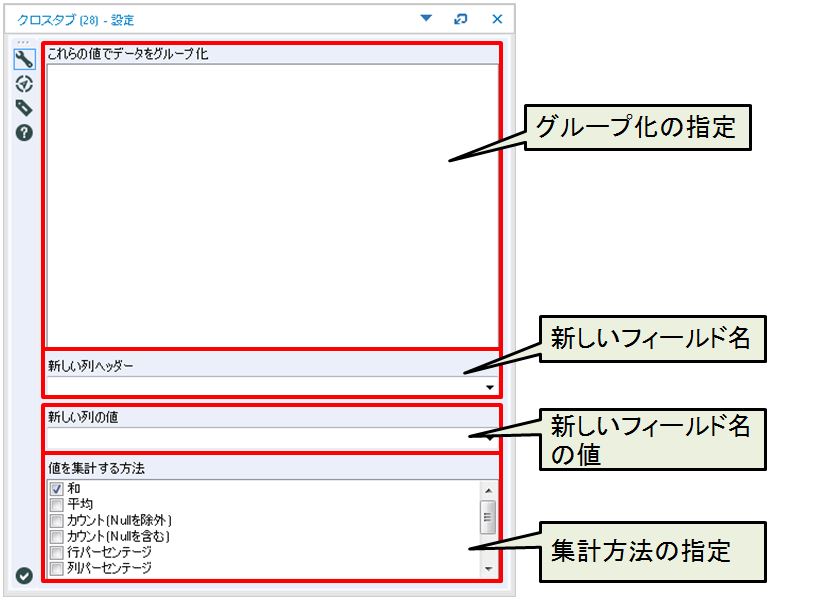This screenshot has height=603, width=816.
Task: Uncheck the 和 aggregation checkbox
Action: click(56, 489)
